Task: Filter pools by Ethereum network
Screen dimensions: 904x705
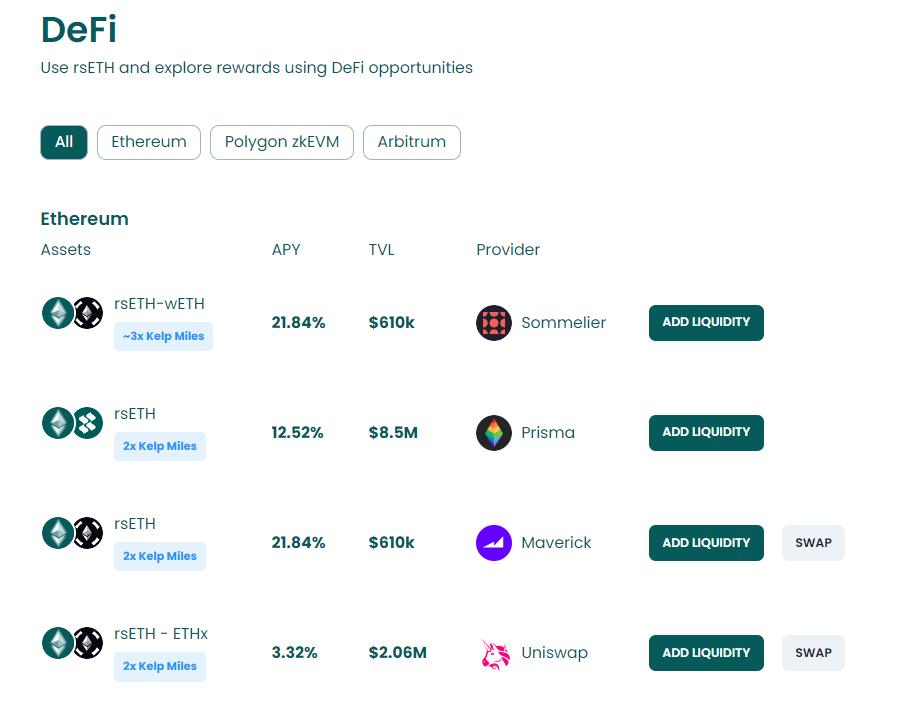Action: point(149,142)
